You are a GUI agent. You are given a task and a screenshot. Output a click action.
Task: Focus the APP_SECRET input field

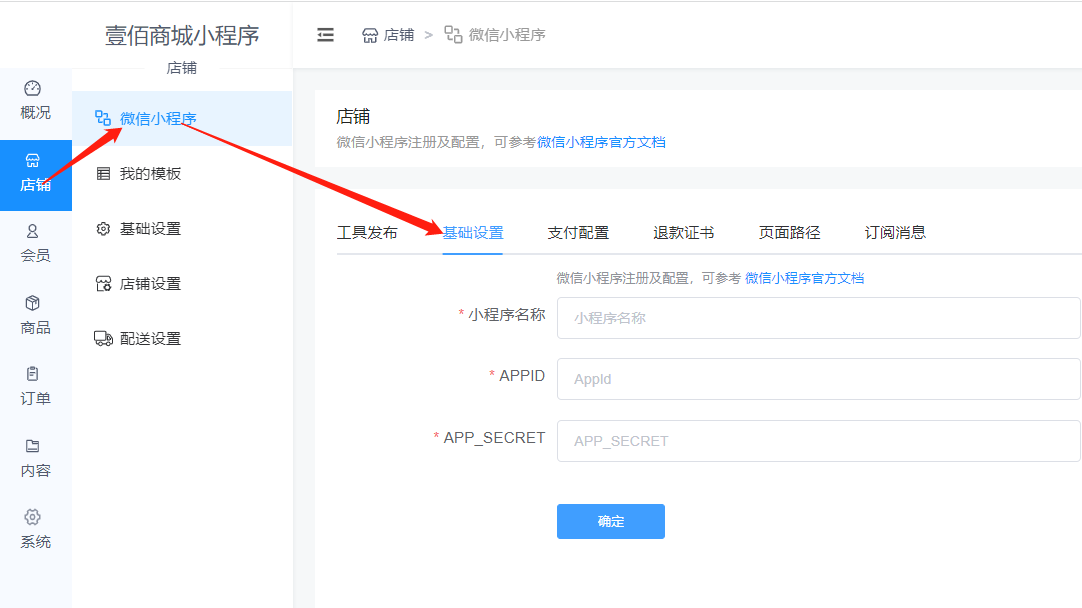[818, 441]
